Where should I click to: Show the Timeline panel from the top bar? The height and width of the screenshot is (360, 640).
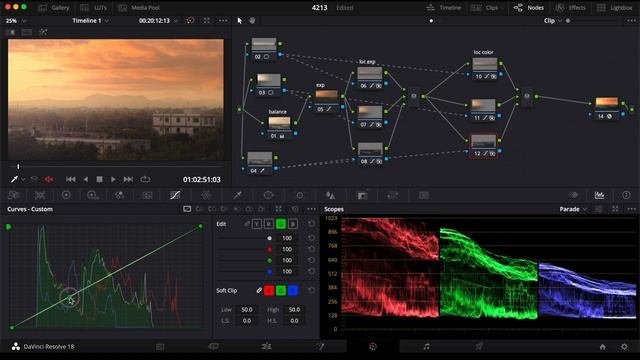pyautogui.click(x=444, y=8)
